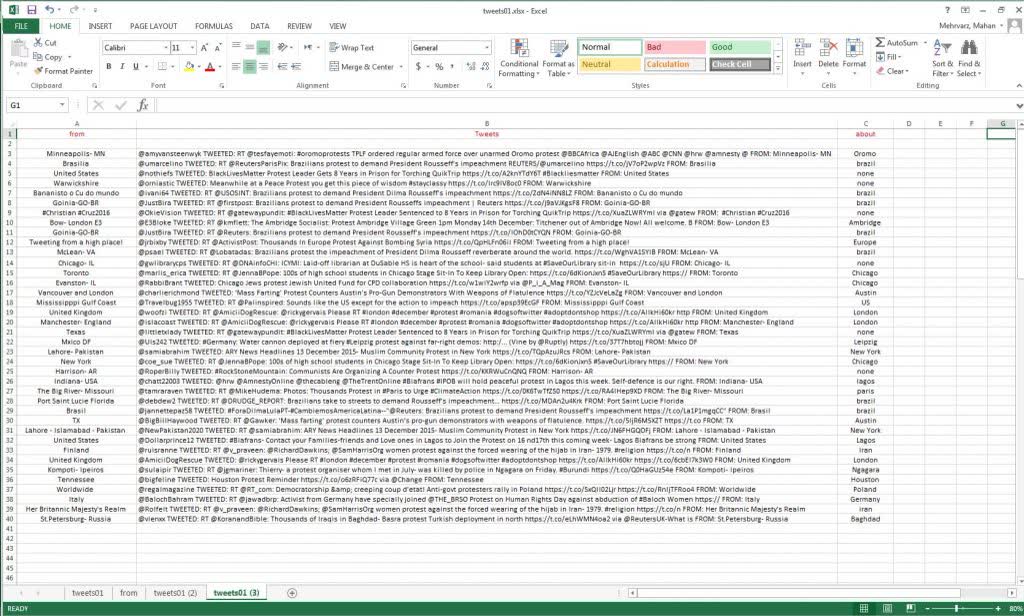Open the from sheet tab
The width and height of the screenshot is (1024, 616).
129,593
